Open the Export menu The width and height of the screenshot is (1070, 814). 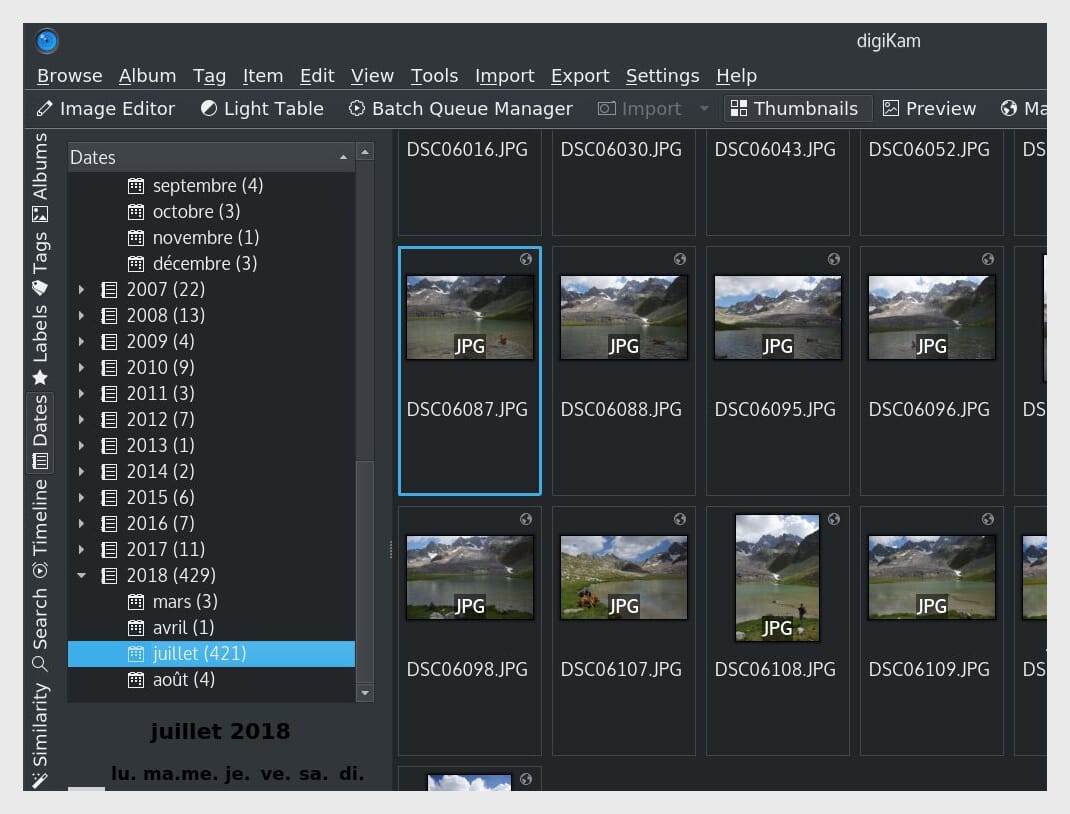coord(580,76)
